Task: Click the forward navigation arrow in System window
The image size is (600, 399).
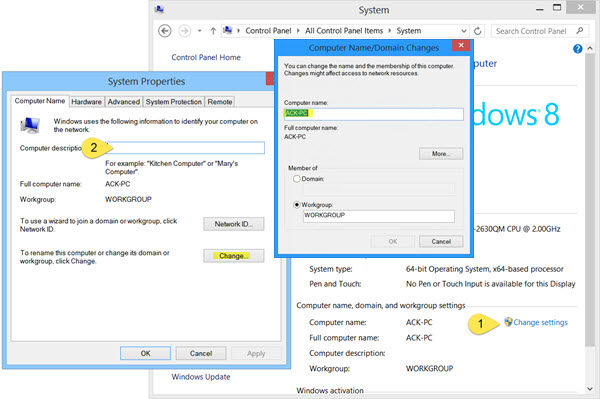Action: (184, 31)
